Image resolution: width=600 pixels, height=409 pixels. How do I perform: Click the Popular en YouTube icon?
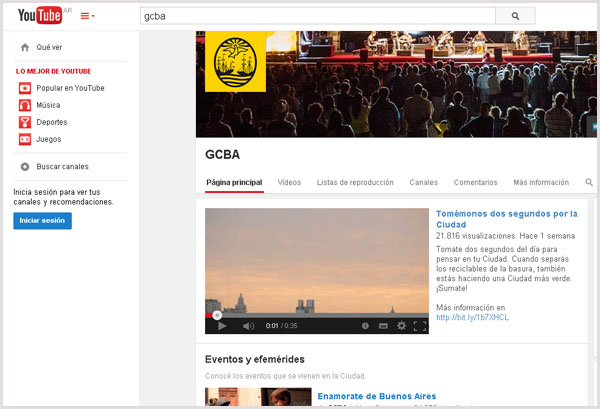(25, 88)
